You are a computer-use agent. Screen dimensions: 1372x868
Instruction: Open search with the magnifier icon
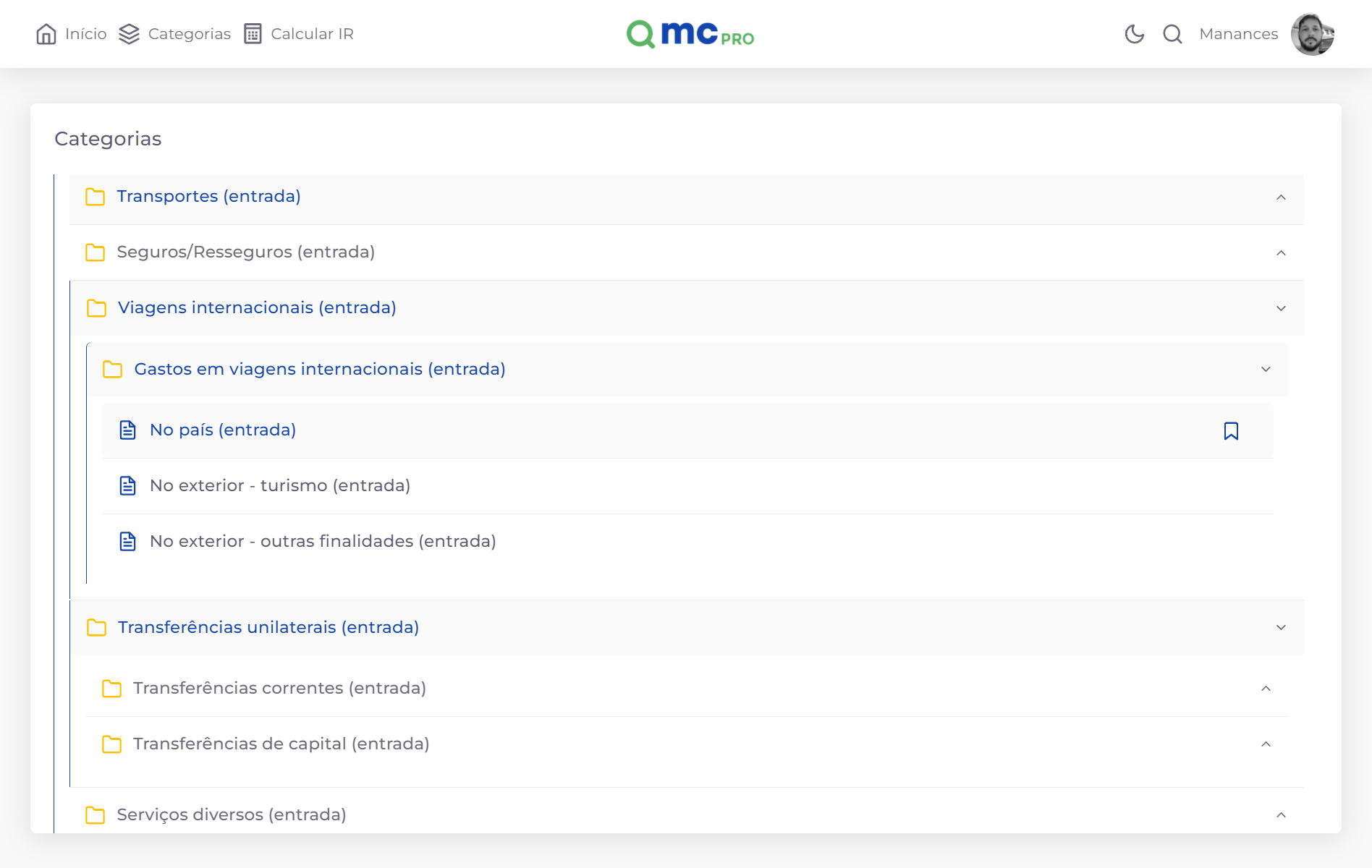[1172, 34]
